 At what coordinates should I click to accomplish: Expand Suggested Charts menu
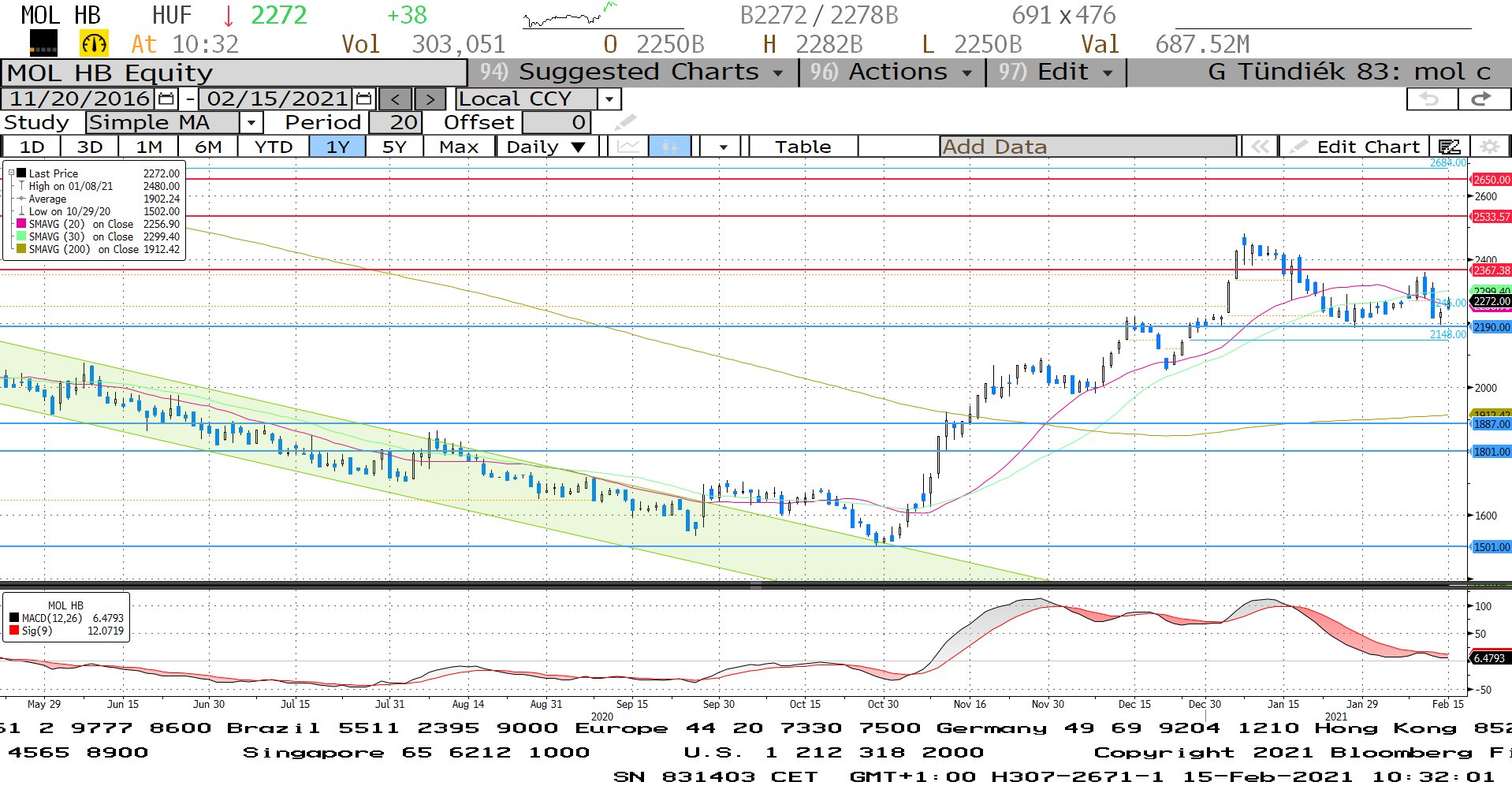[x=632, y=72]
